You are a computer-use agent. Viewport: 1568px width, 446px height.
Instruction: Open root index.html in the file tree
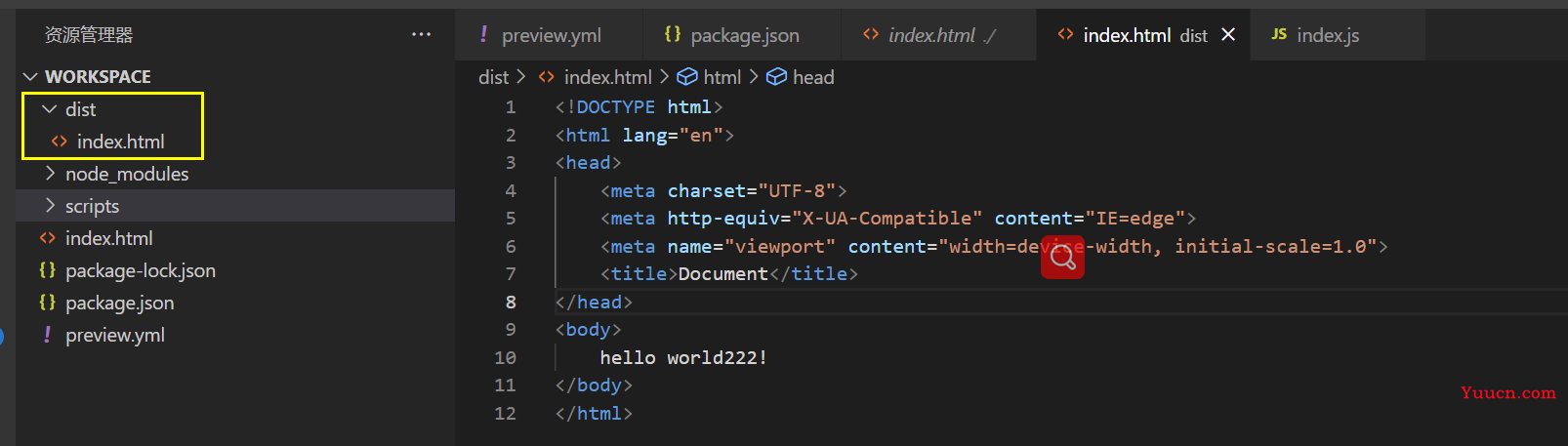coord(109,238)
